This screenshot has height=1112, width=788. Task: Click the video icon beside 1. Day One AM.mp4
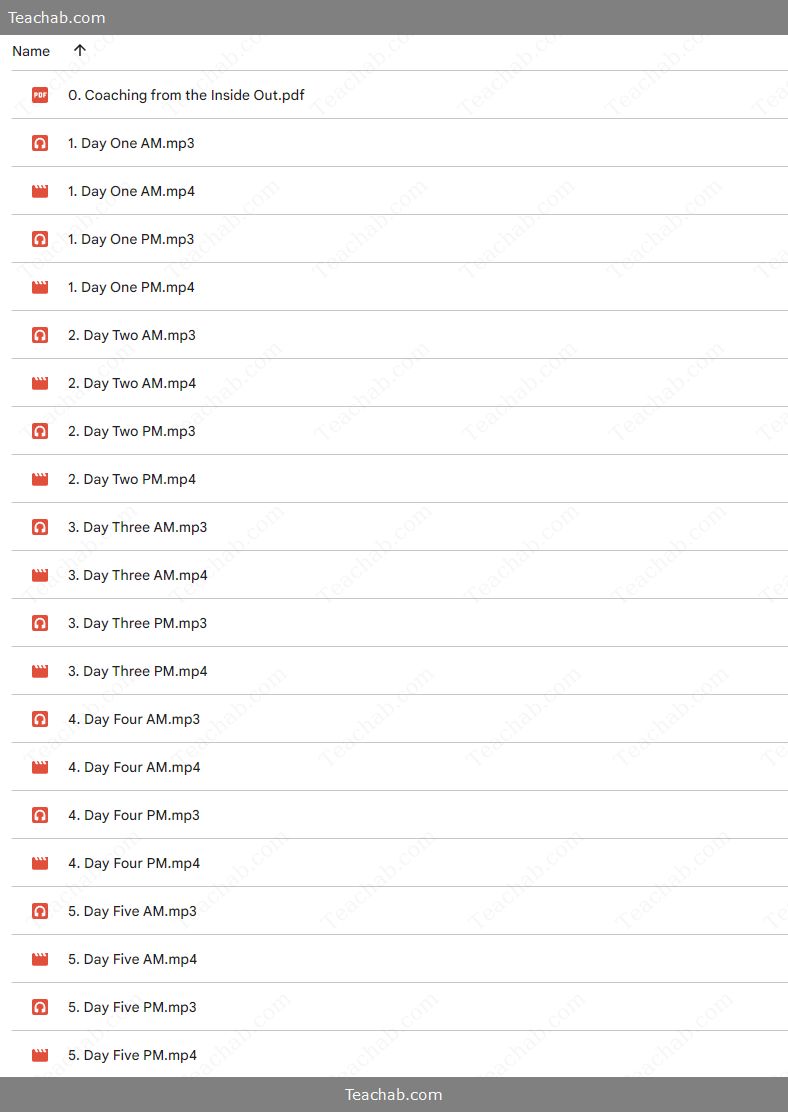(x=40, y=191)
